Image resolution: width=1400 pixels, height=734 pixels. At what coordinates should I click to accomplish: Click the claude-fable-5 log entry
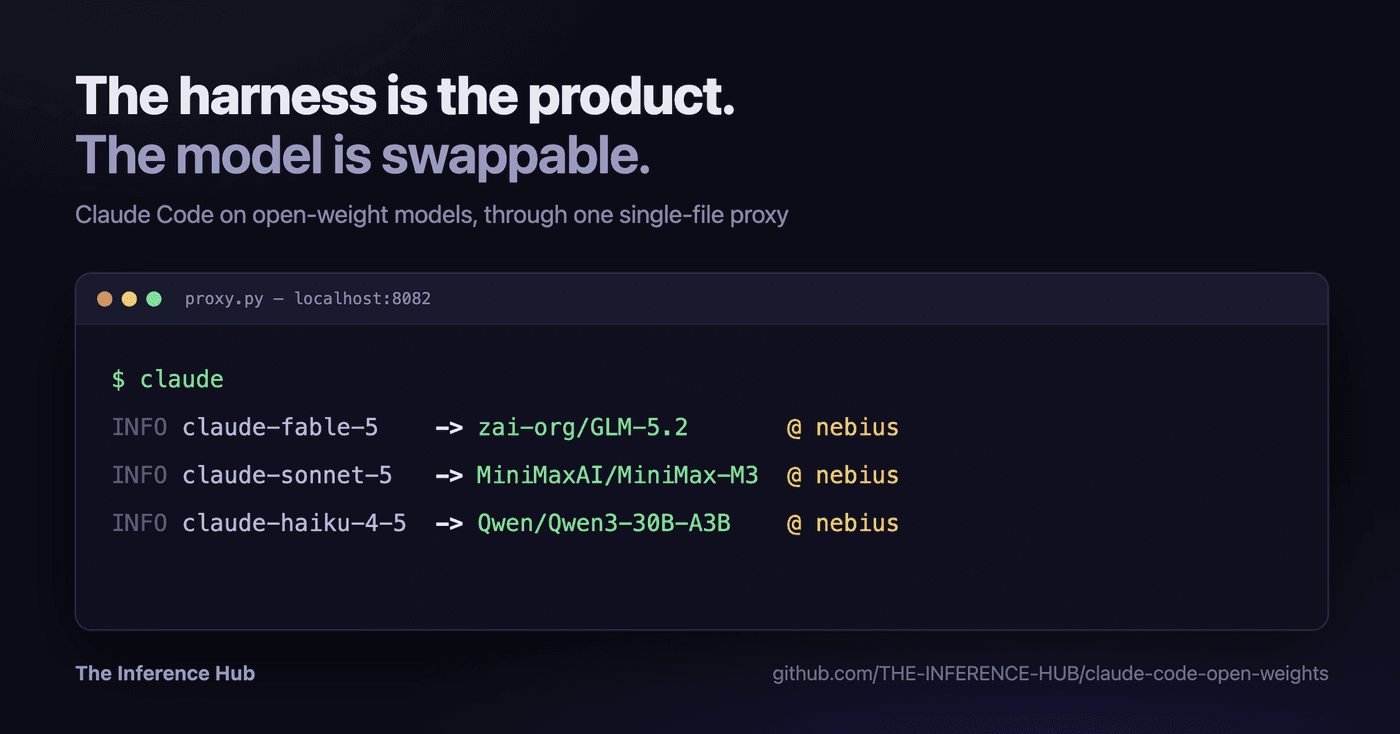pyautogui.click(x=280, y=427)
